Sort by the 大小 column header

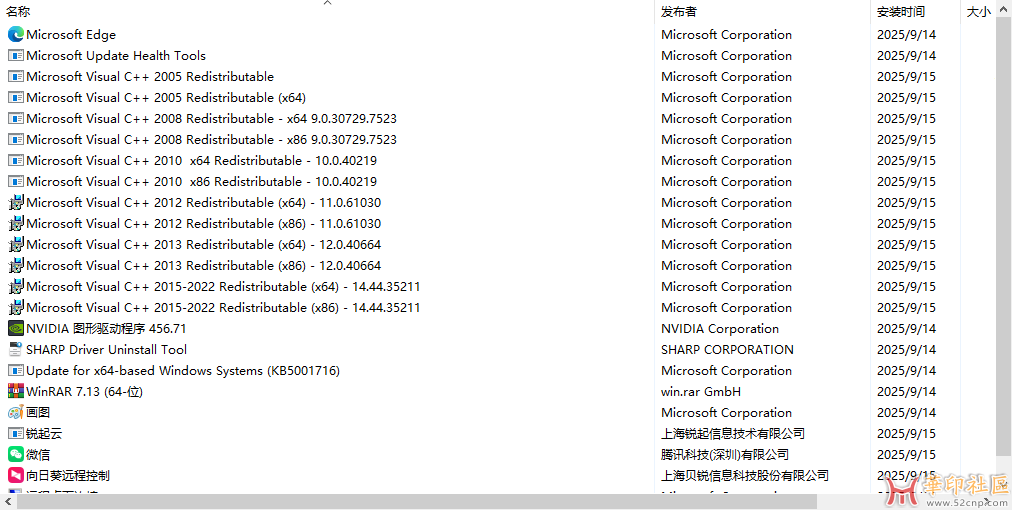[x=978, y=12]
